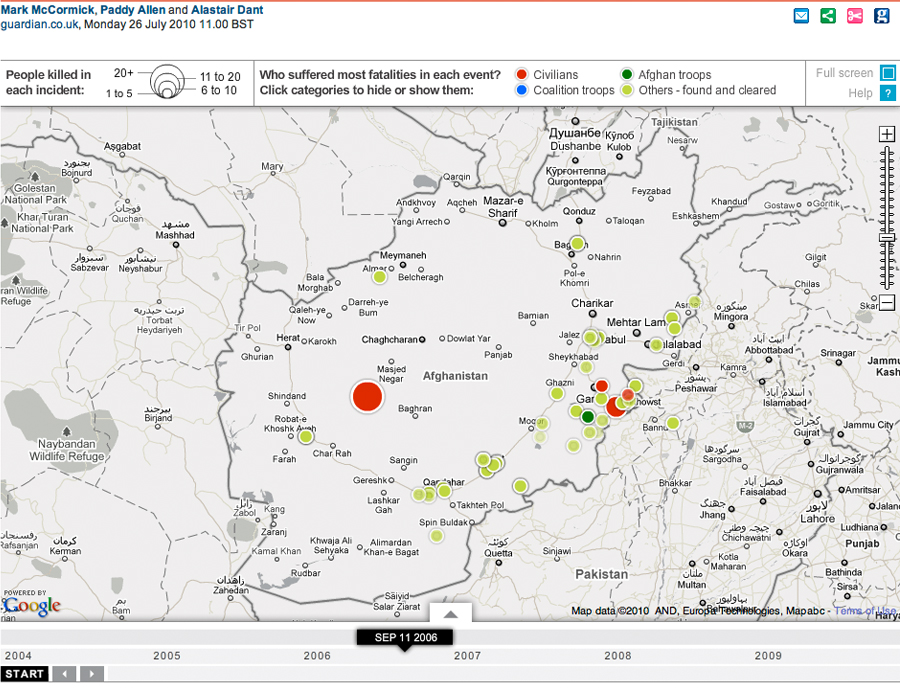Click the Help text label
This screenshot has width=900, height=691.
860,93
